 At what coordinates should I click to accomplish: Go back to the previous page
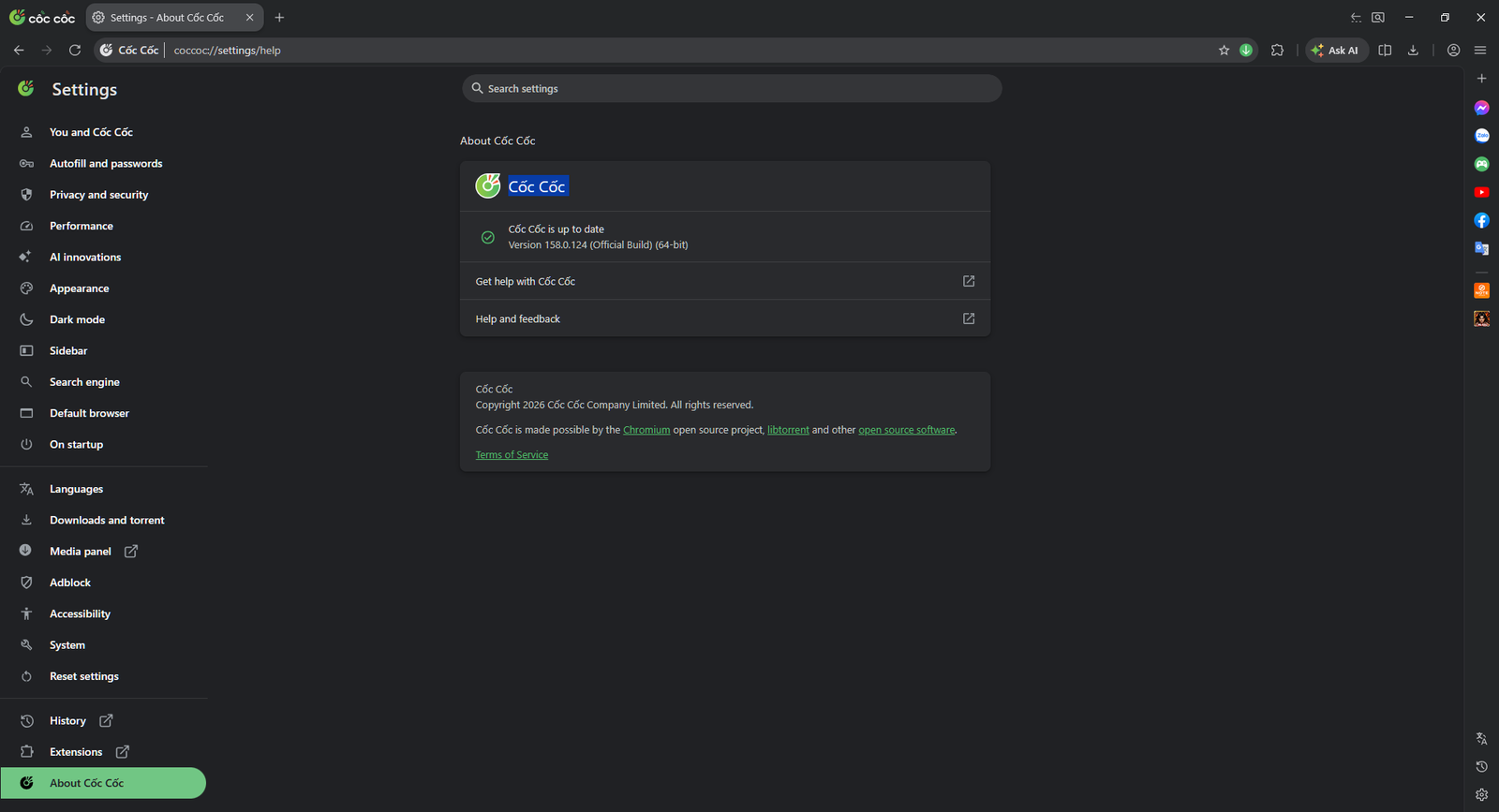tap(19, 51)
